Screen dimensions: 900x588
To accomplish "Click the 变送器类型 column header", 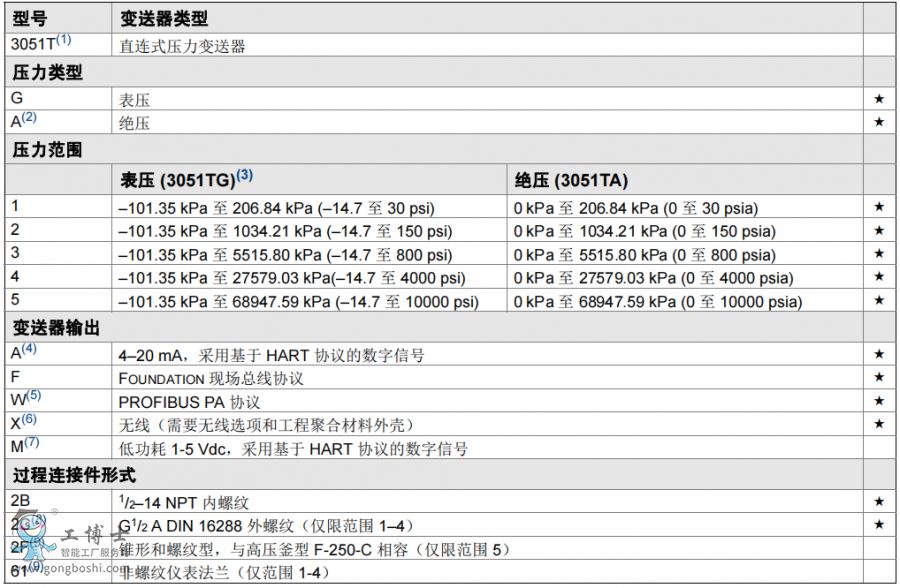I will [x=165, y=17].
